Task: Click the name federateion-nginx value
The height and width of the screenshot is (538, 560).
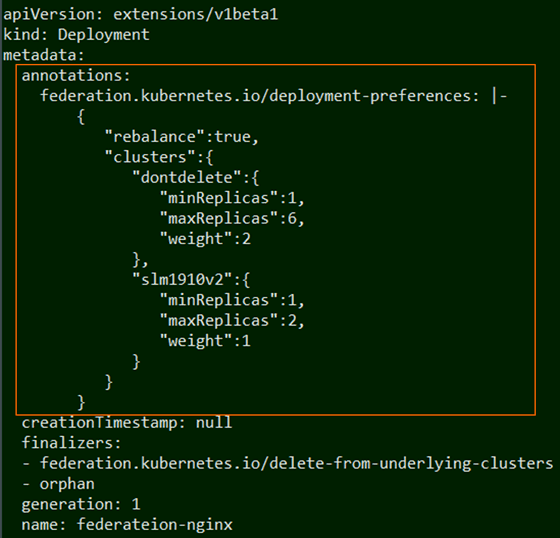Action: [155, 525]
